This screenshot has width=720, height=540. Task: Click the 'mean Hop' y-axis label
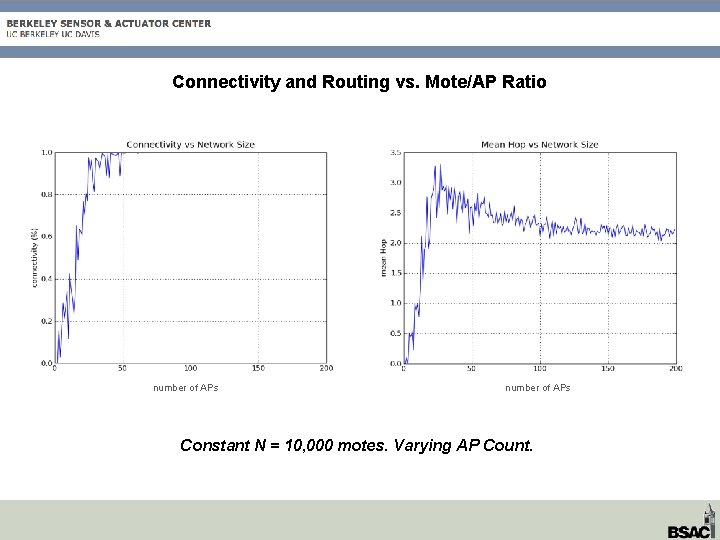pyautogui.click(x=383, y=258)
